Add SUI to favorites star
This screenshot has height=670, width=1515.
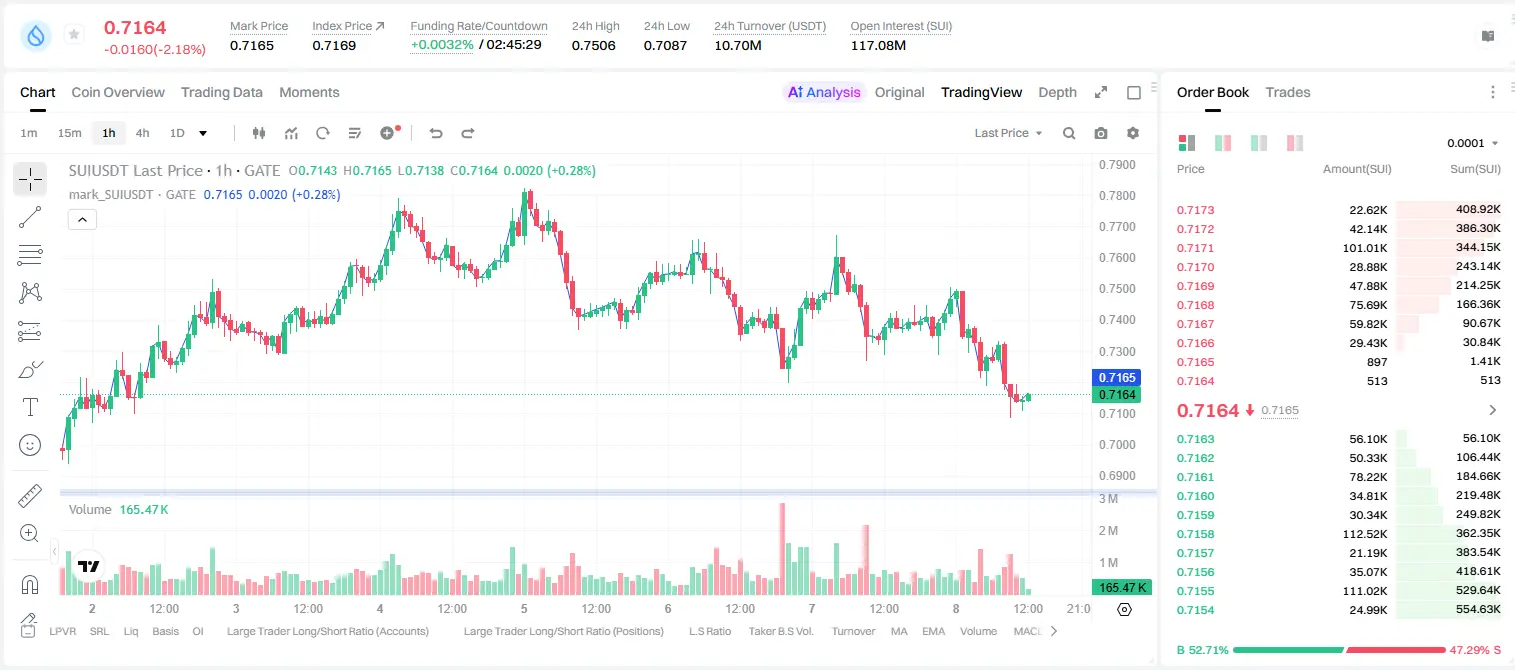[x=74, y=35]
